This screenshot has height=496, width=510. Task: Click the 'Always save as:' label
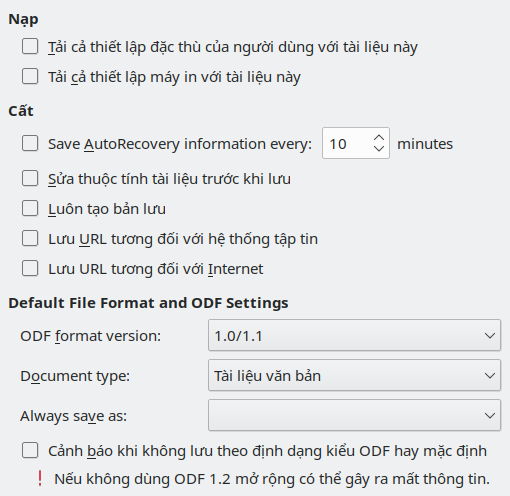pos(74,416)
